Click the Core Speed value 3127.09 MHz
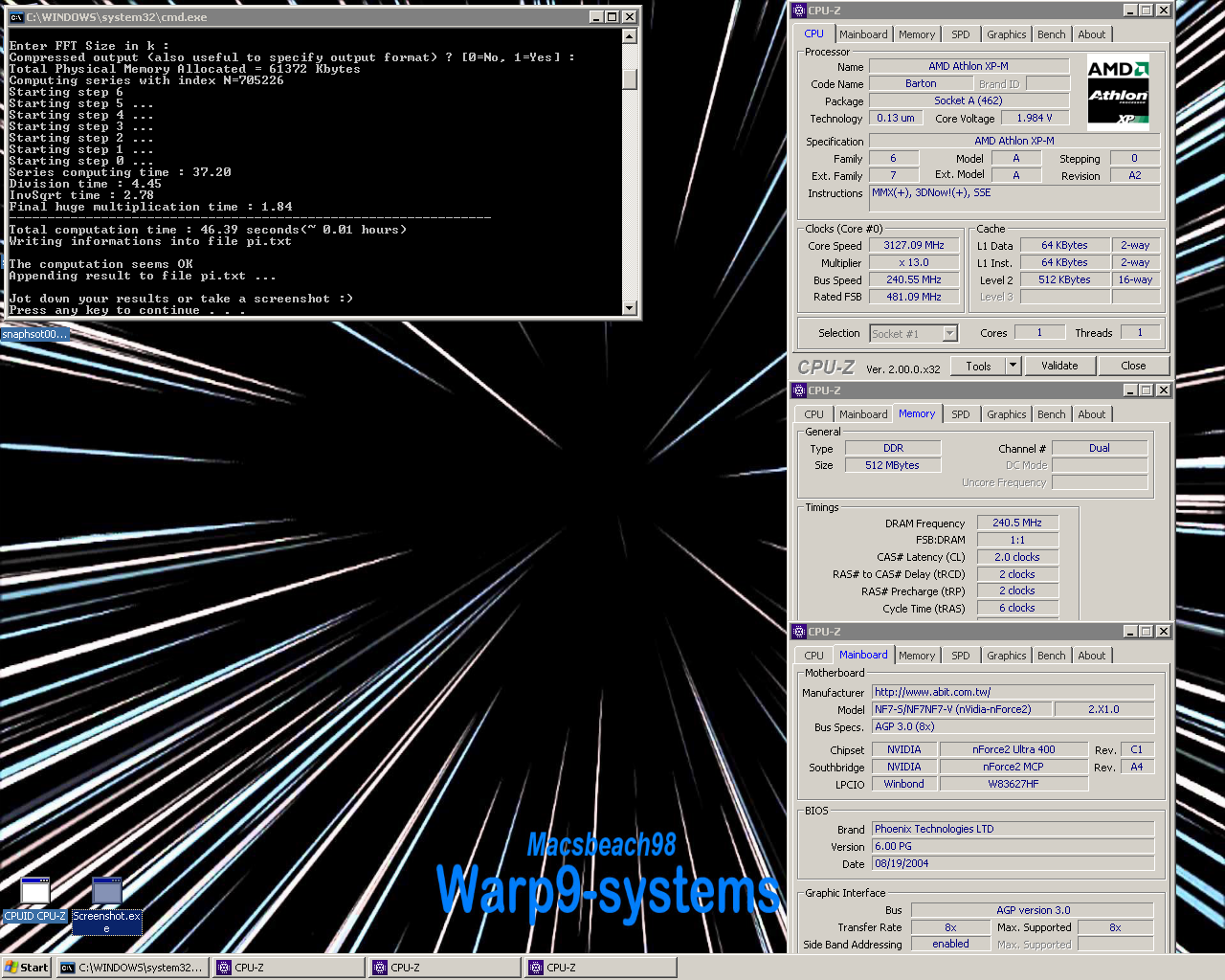Viewport: 1225px width, 980px height. [x=913, y=245]
